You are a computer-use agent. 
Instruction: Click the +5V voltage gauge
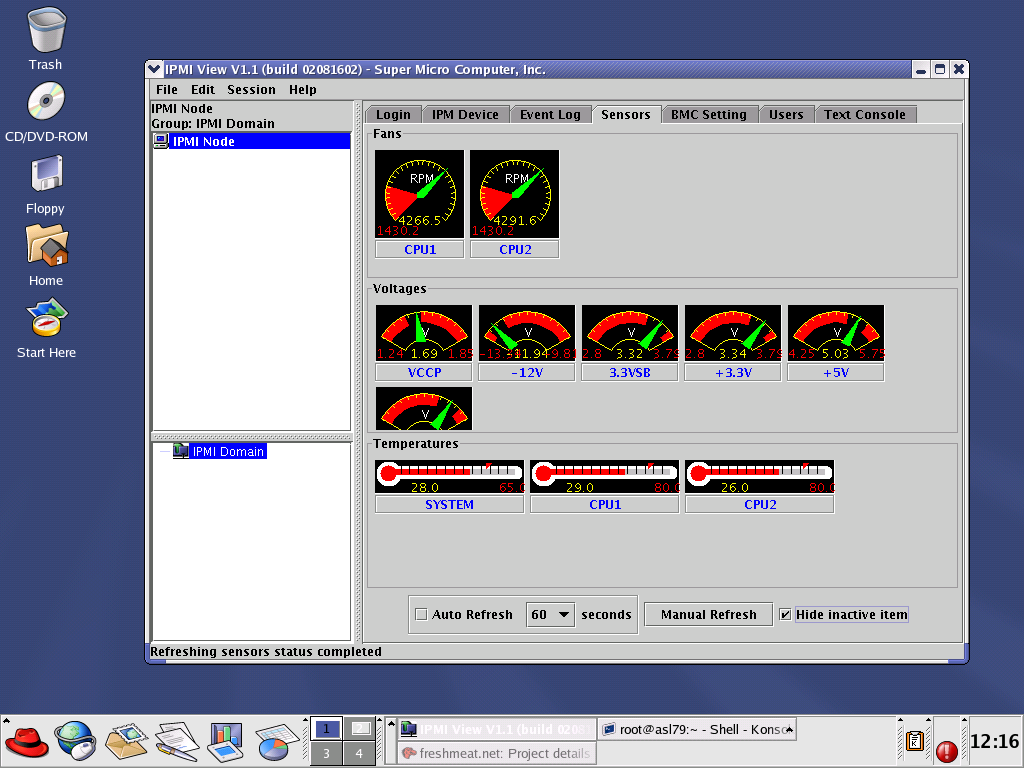click(836, 332)
